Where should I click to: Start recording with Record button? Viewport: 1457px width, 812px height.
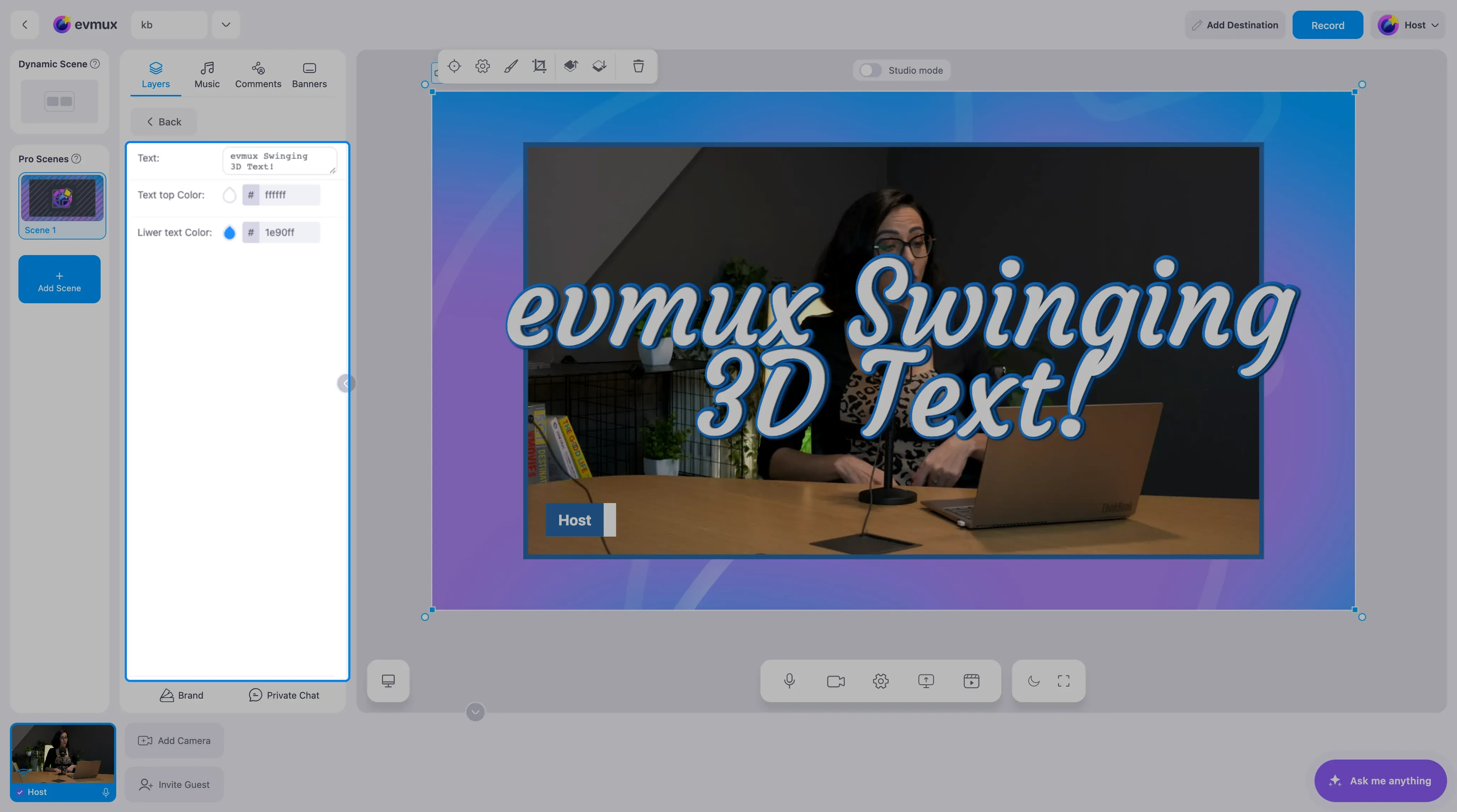(x=1327, y=25)
